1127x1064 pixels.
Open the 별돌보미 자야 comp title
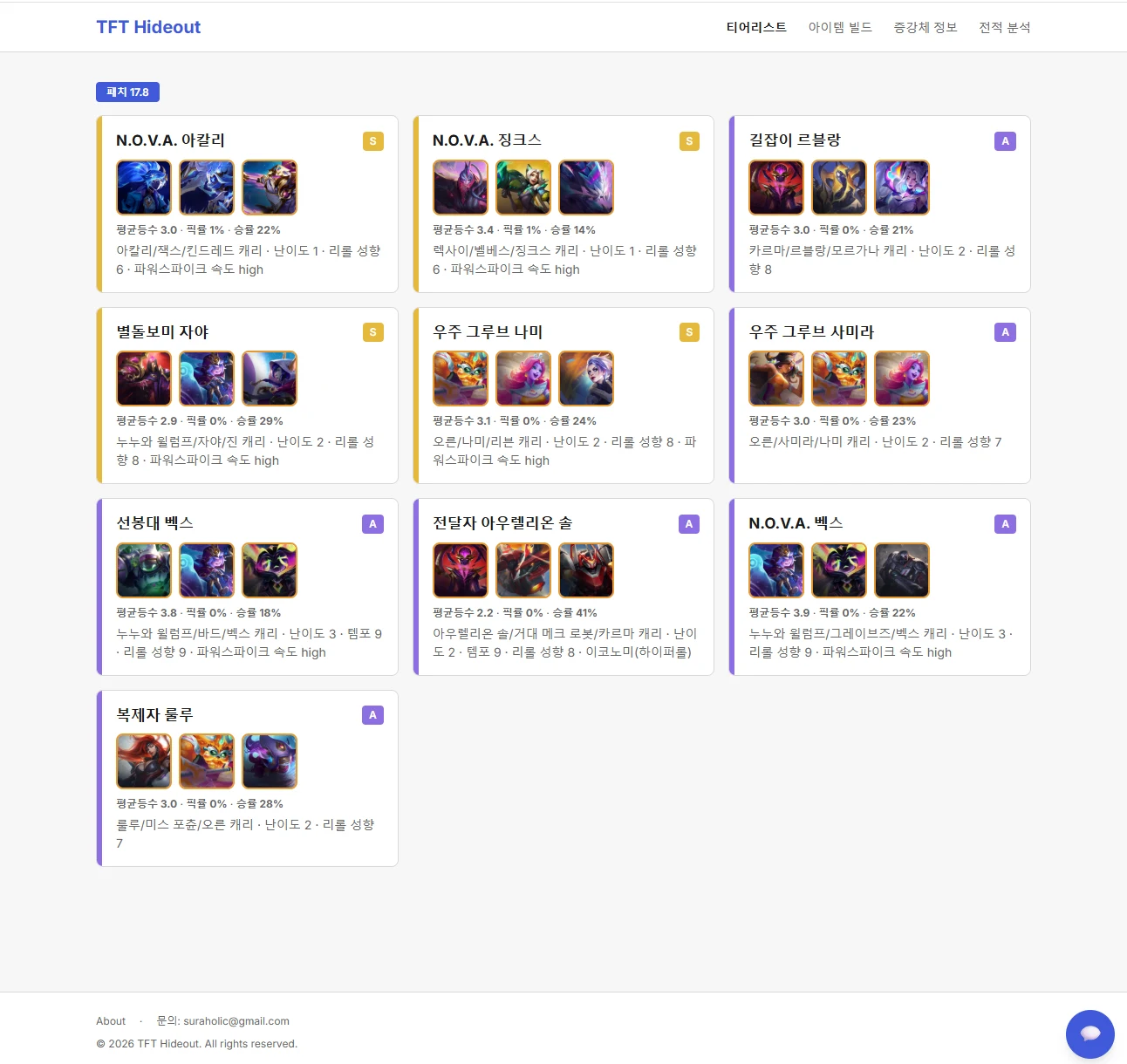162,331
